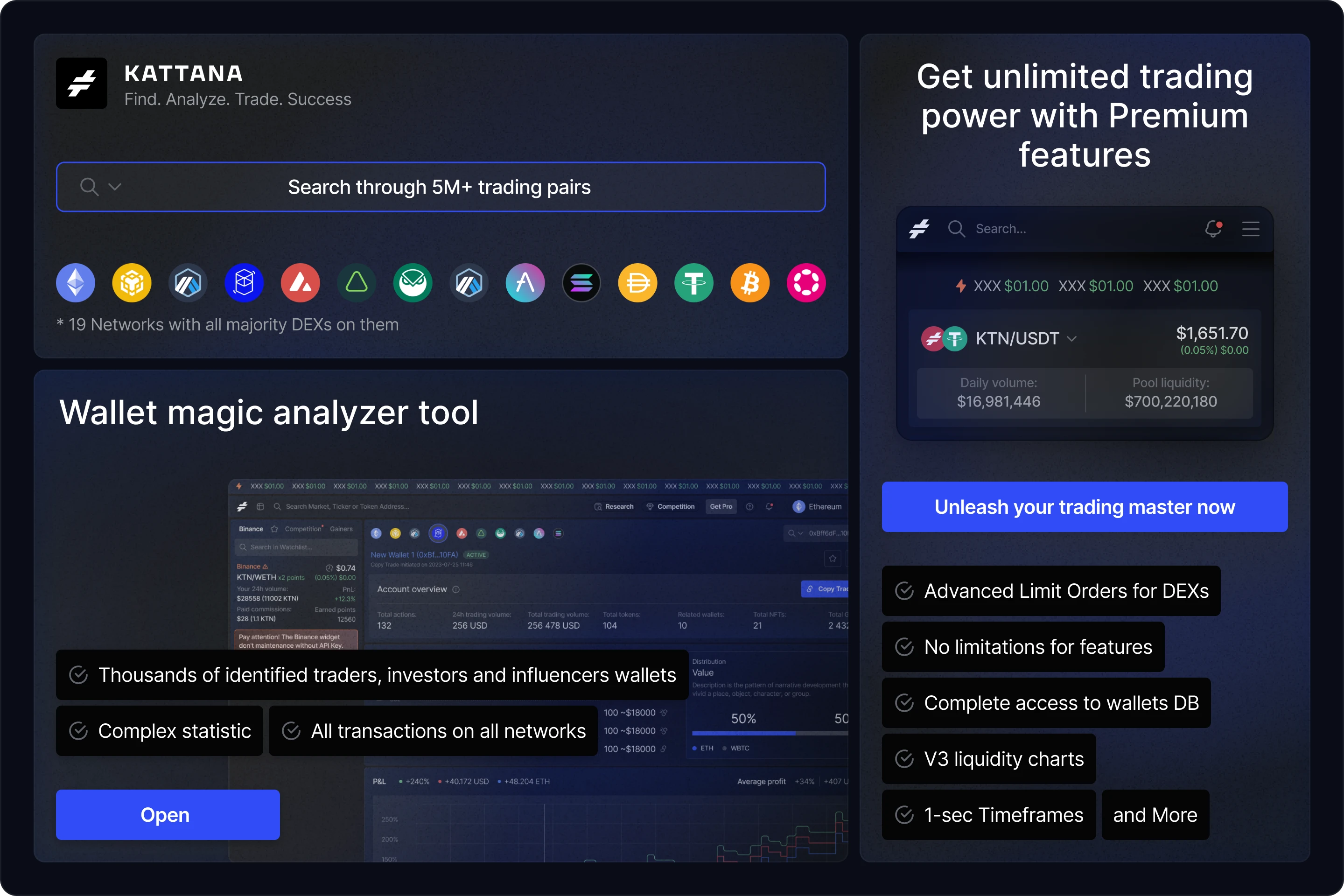Click the Pool liquidity $700,220,180 value
This screenshot has width=1344, height=896.
(1171, 402)
